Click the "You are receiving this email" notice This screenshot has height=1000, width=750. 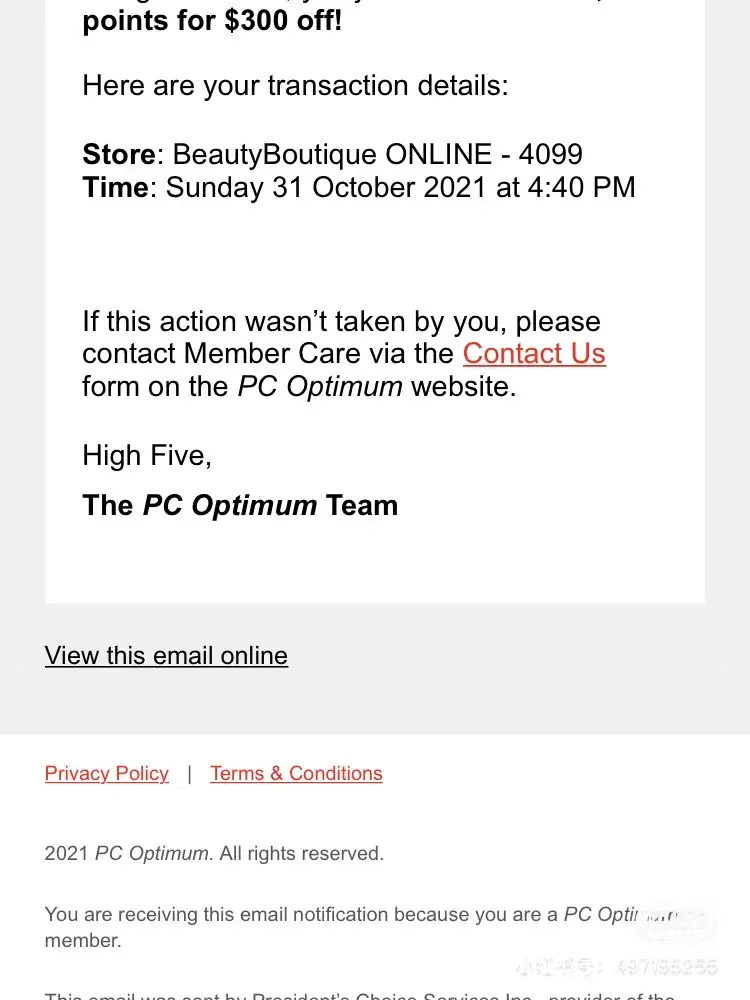[300, 915]
